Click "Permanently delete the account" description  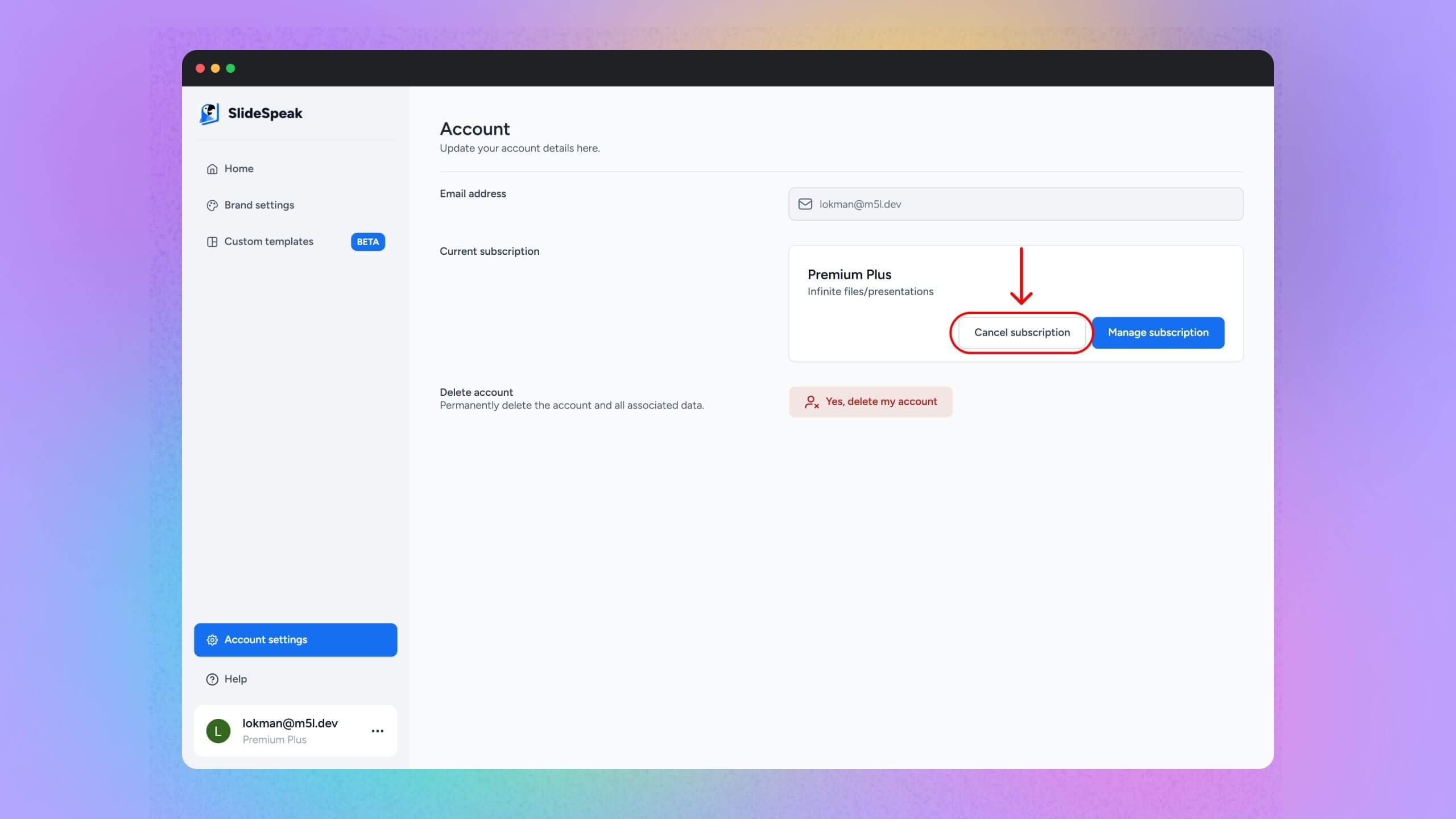pos(572,405)
